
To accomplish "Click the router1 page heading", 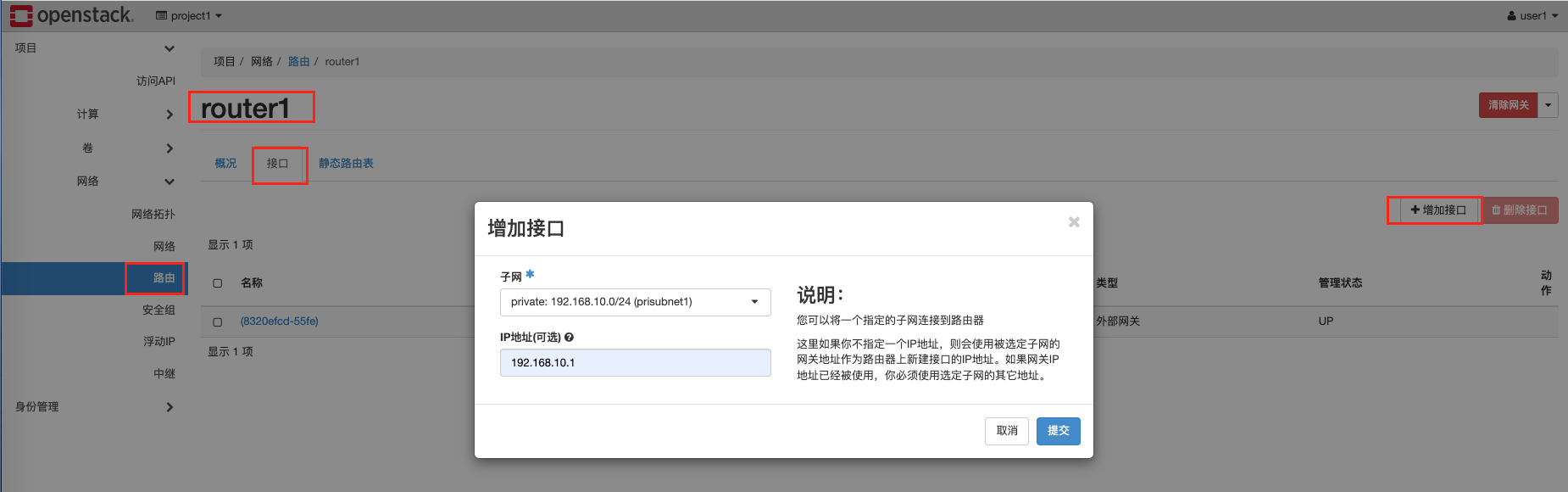I will 246,109.
